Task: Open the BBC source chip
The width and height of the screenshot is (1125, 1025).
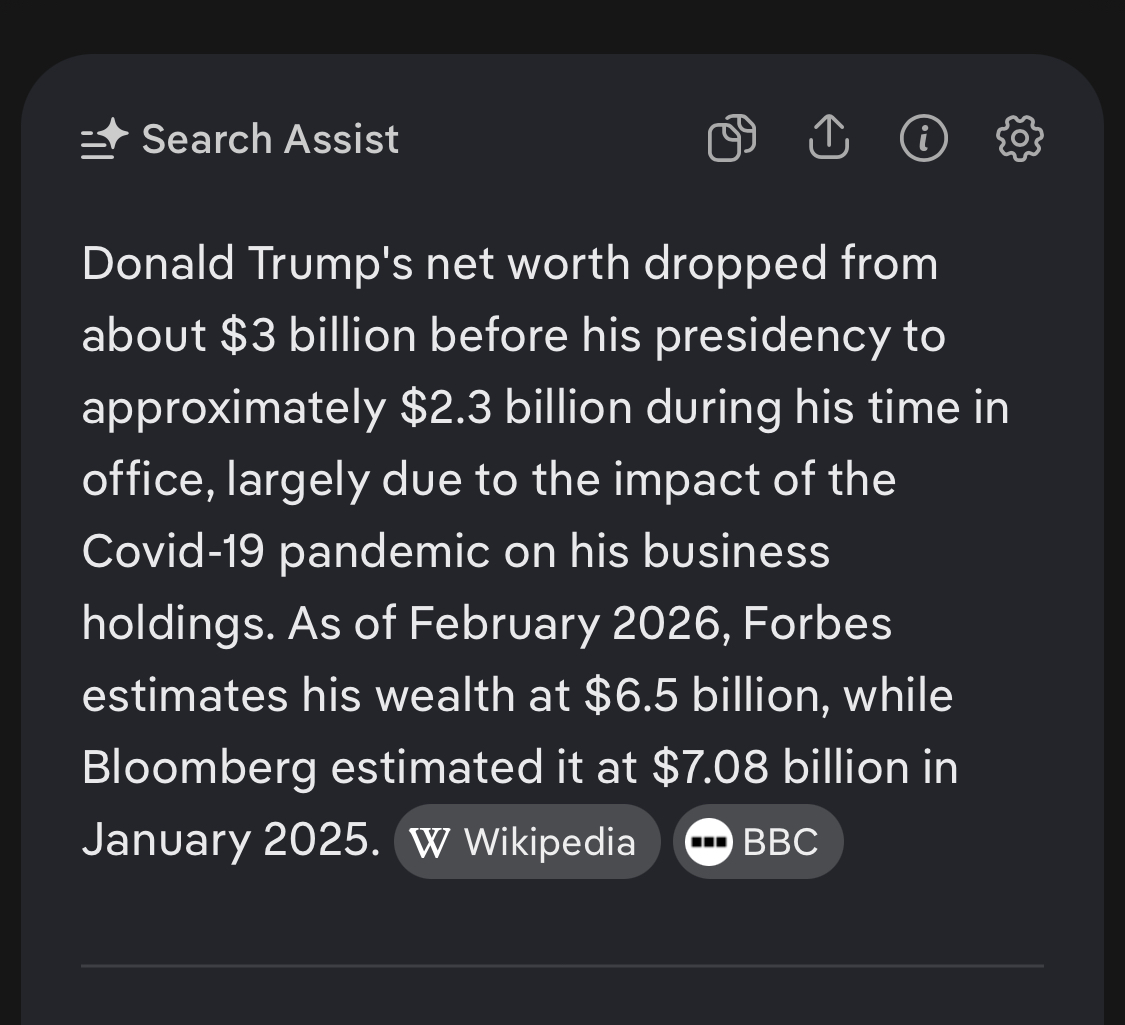Action: (758, 841)
